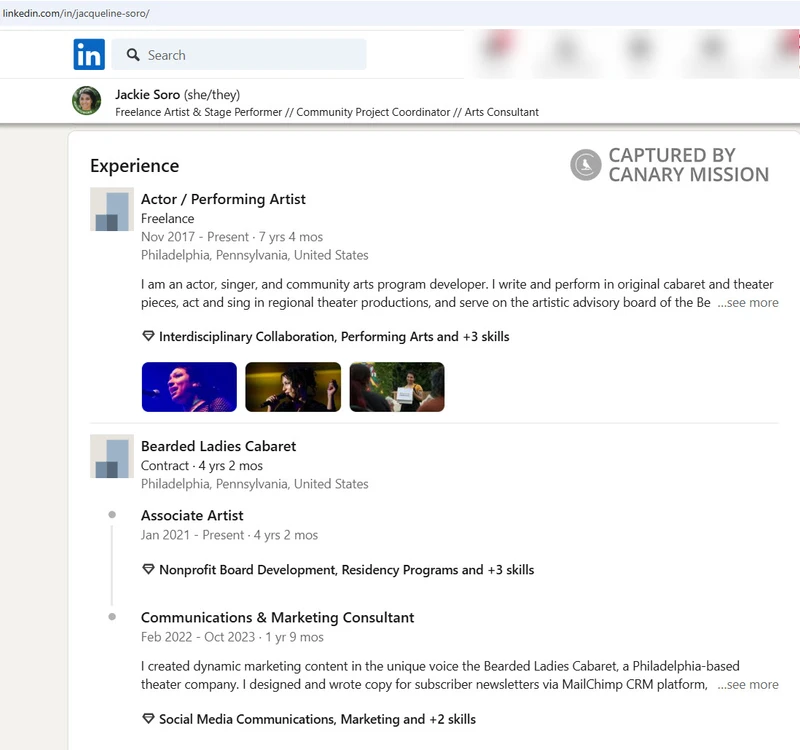The width and height of the screenshot is (800, 750).
Task: Click Jackie Soro's profile photo
Action: point(86,101)
